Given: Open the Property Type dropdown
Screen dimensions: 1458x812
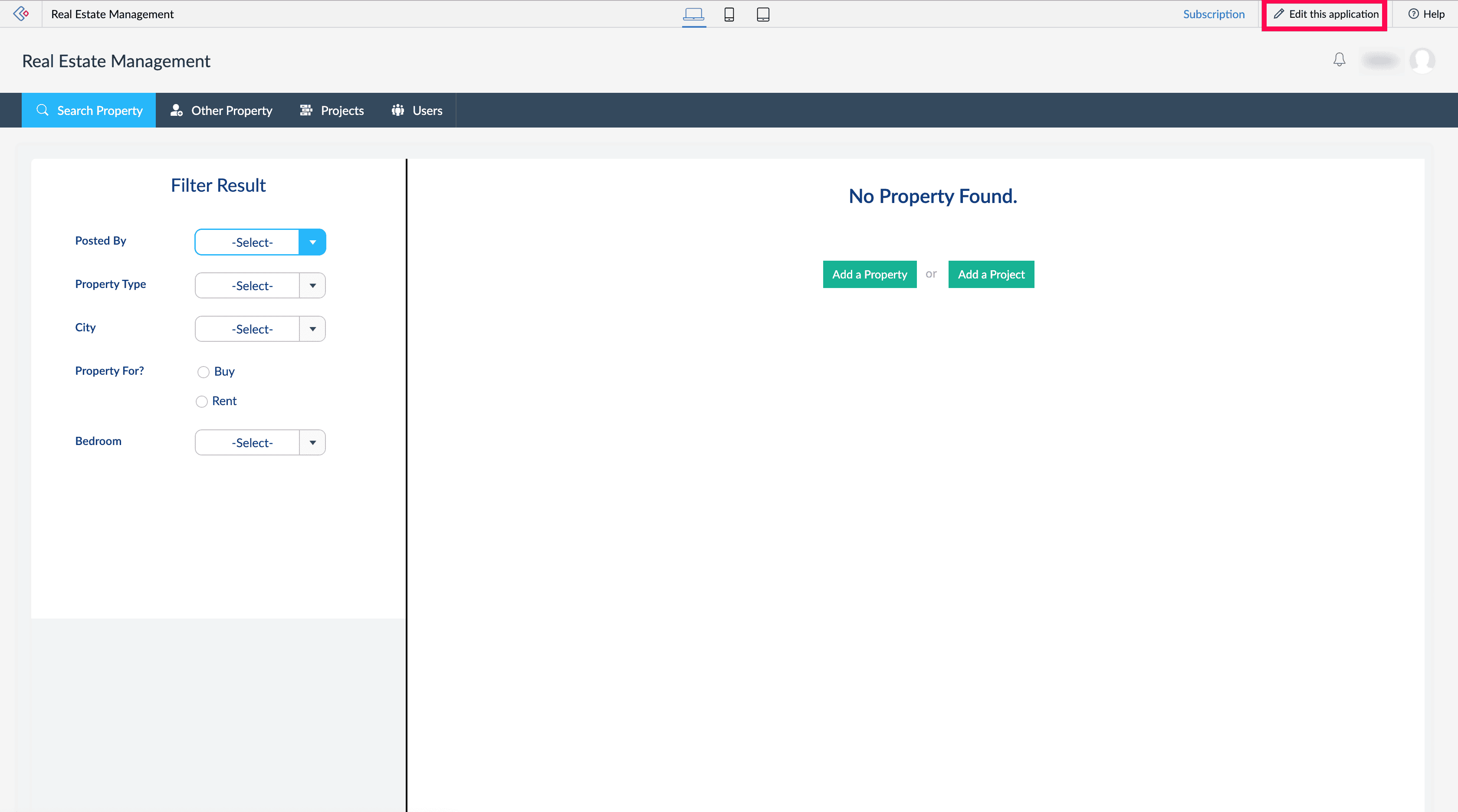Looking at the screenshot, I should click(x=312, y=286).
